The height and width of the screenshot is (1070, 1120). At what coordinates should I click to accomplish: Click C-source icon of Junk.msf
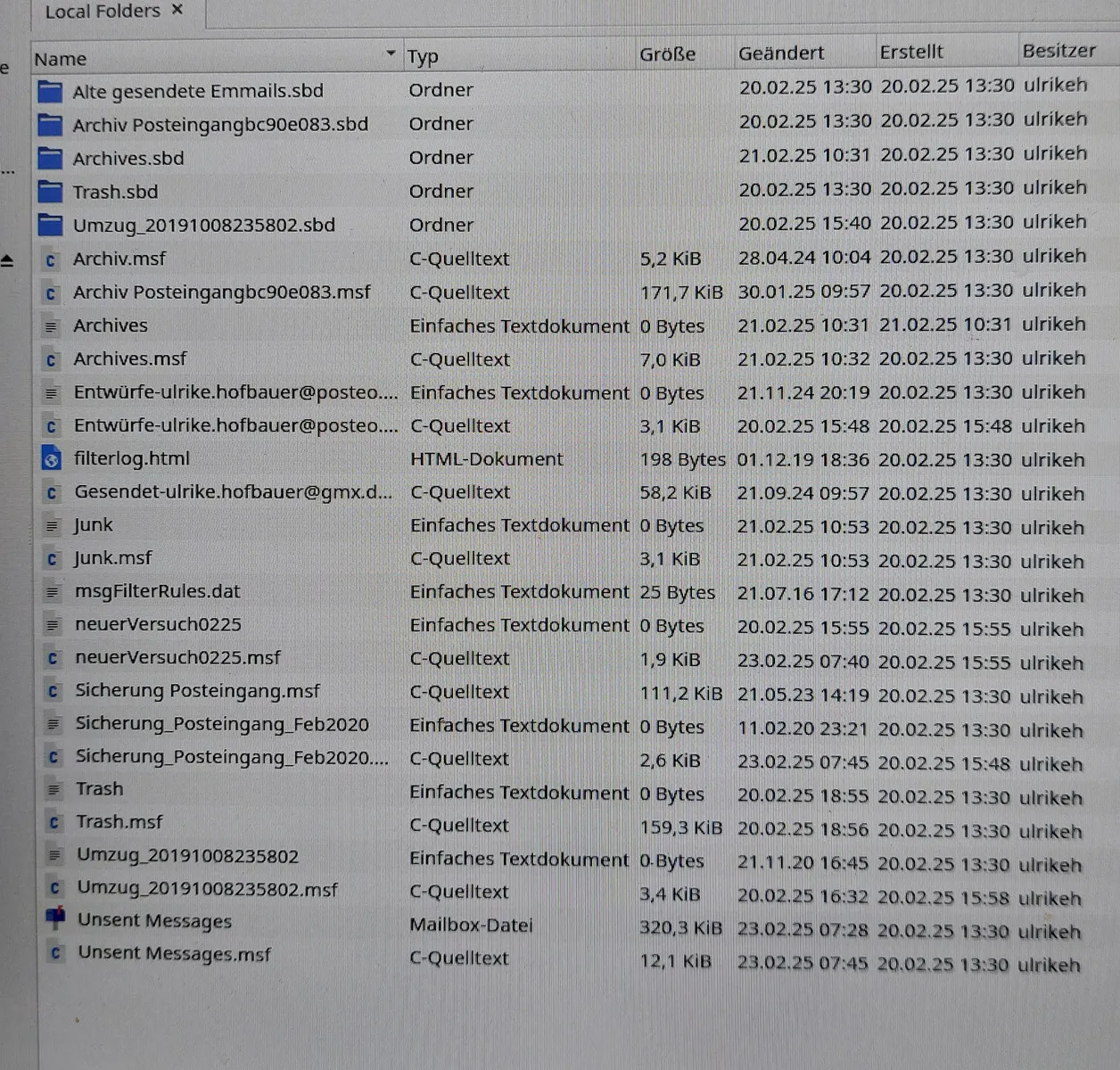coord(52,559)
